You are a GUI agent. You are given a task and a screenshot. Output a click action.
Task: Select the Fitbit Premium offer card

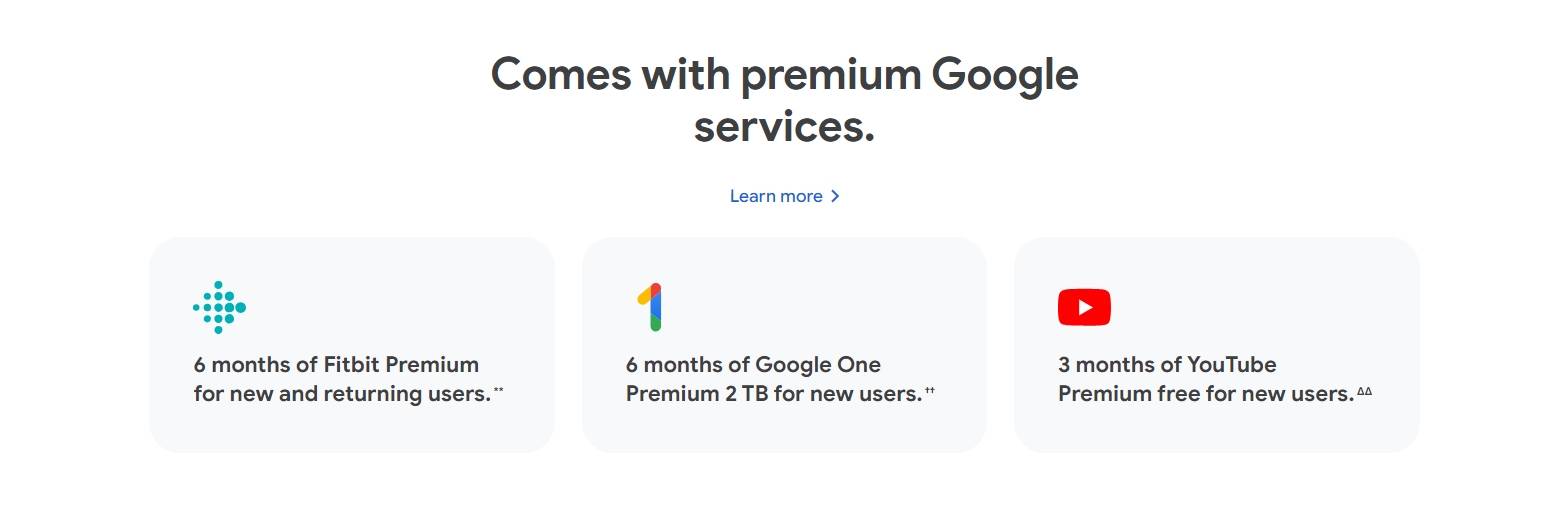coord(352,345)
